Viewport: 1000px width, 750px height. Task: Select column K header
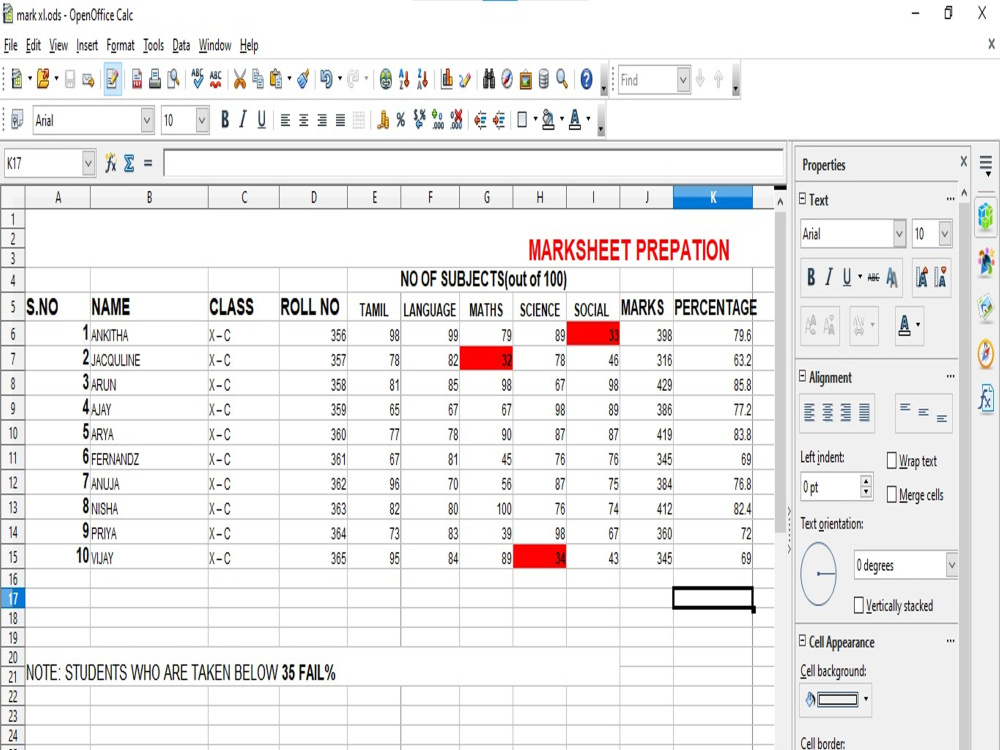point(713,198)
